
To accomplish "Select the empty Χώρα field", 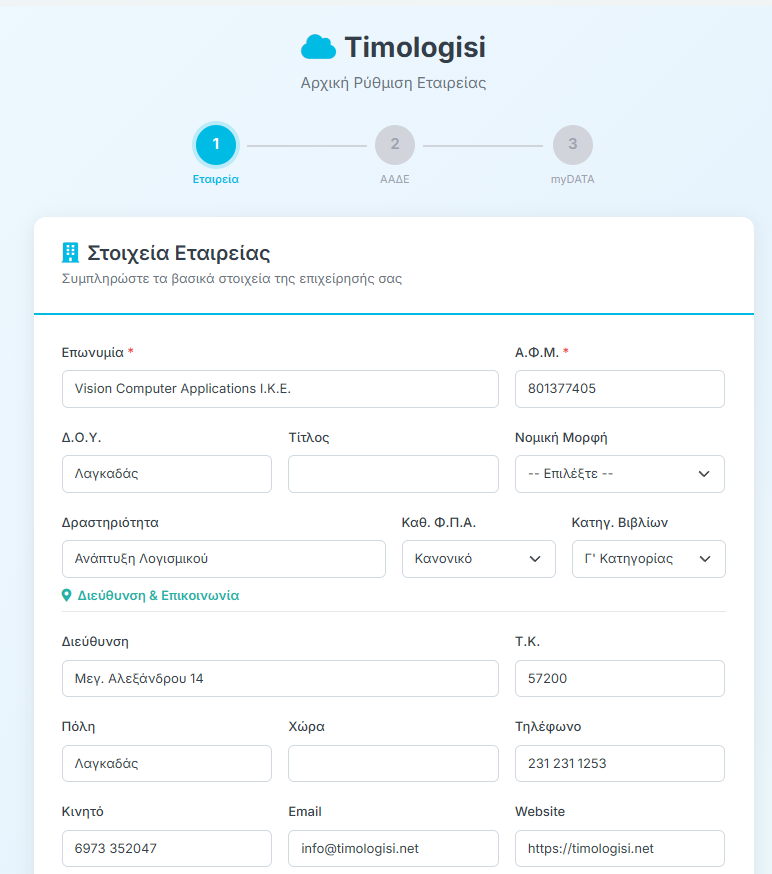I will pyautogui.click(x=393, y=763).
